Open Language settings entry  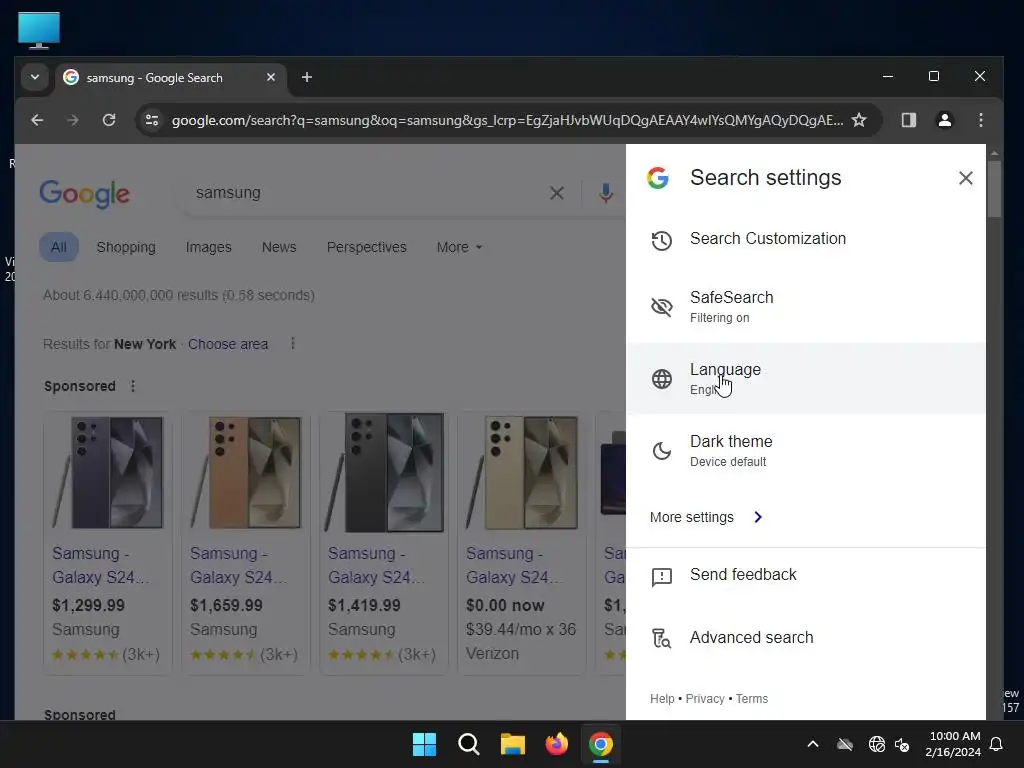(805, 378)
